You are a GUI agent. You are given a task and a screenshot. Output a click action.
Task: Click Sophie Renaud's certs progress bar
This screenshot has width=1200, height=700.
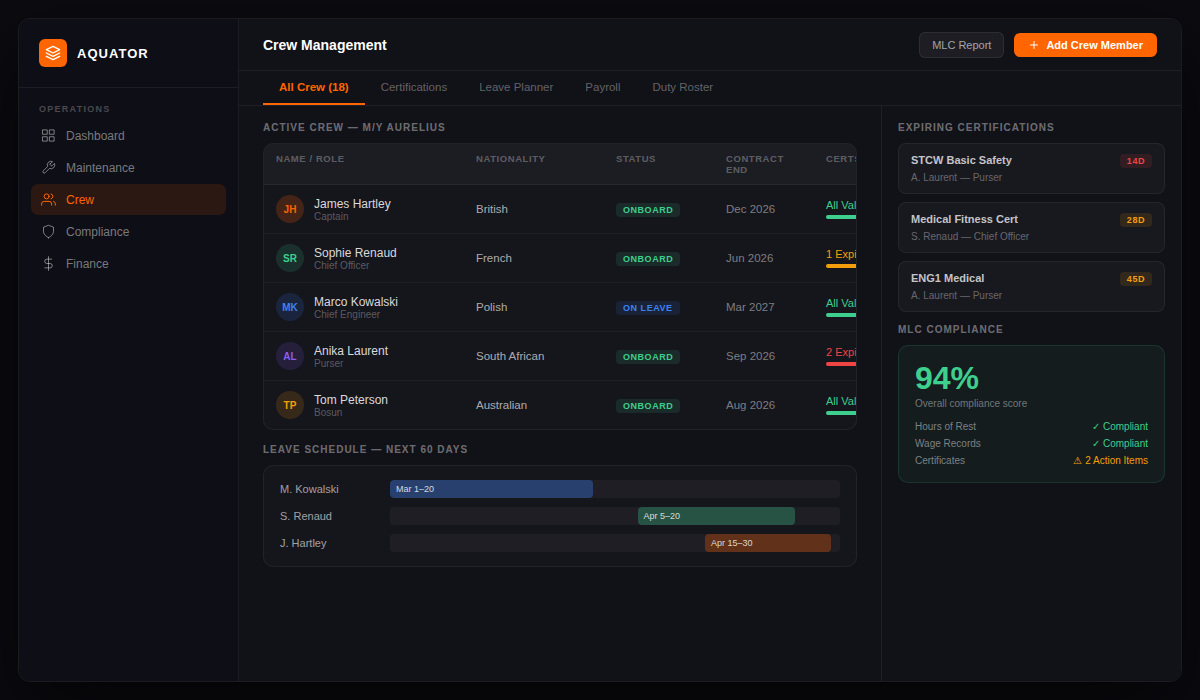click(841, 266)
